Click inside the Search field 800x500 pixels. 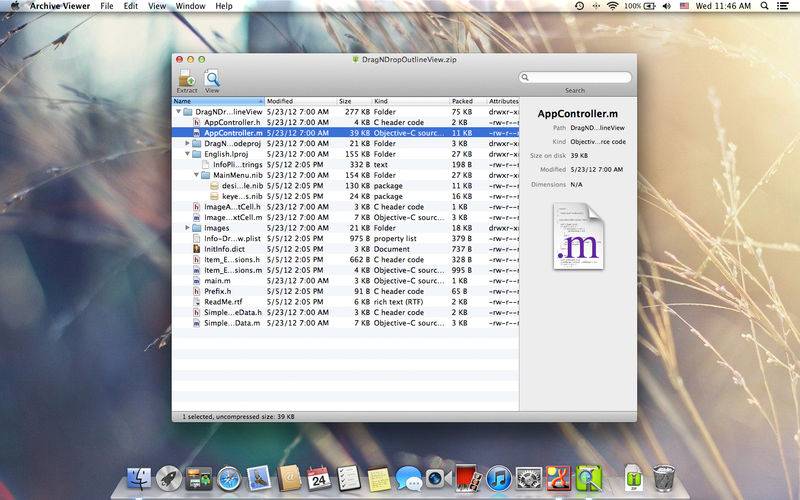(575, 78)
